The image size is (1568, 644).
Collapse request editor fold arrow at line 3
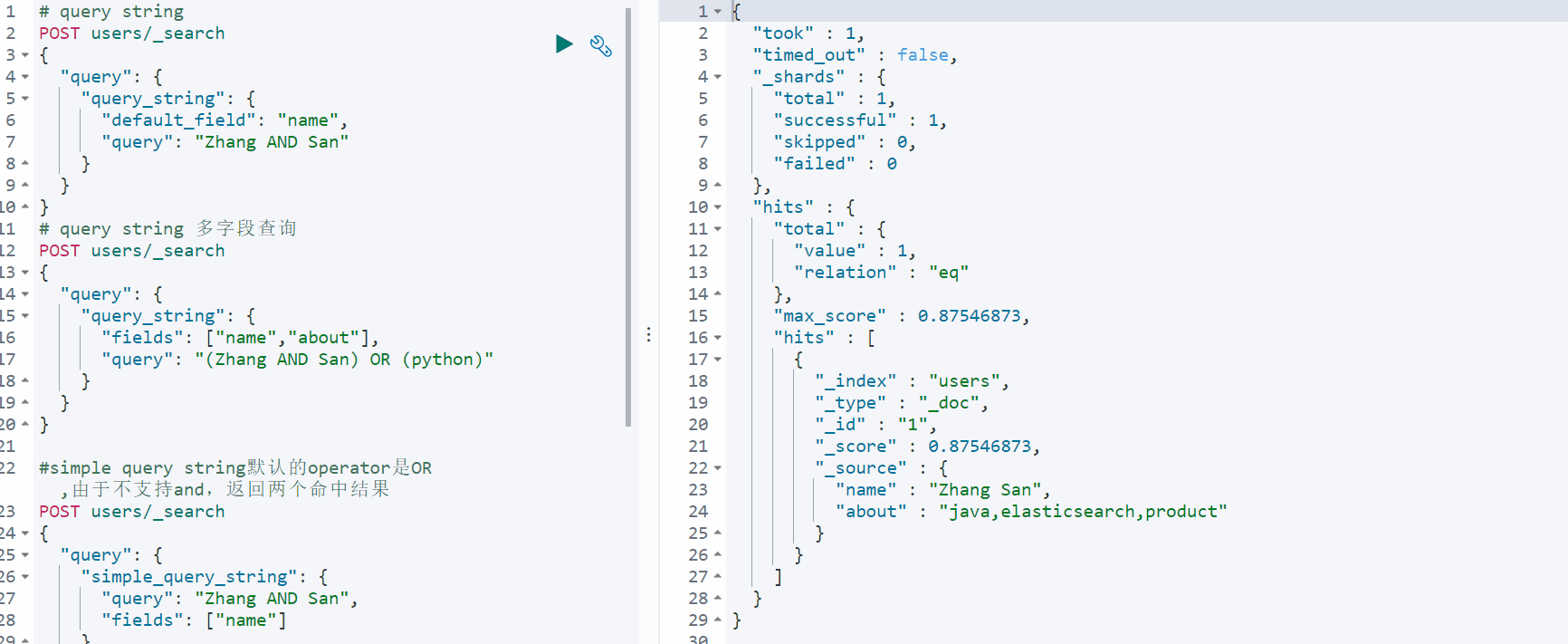coord(25,55)
